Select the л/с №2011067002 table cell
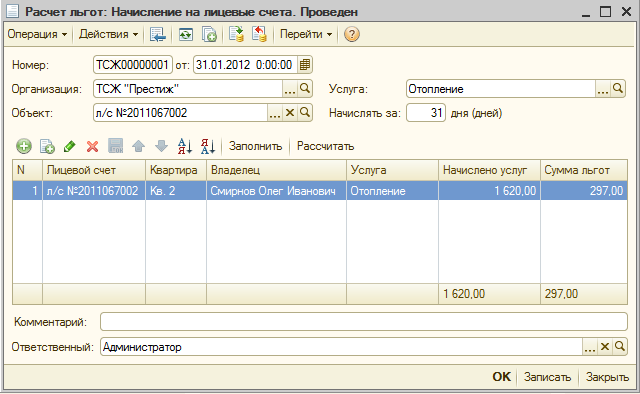The width and height of the screenshot is (640, 394). (x=94, y=191)
